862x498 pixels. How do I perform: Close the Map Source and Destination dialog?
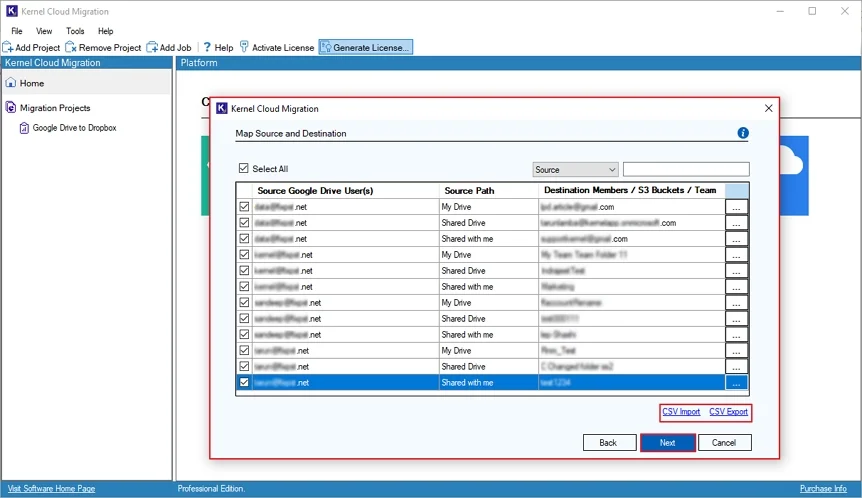coord(769,108)
